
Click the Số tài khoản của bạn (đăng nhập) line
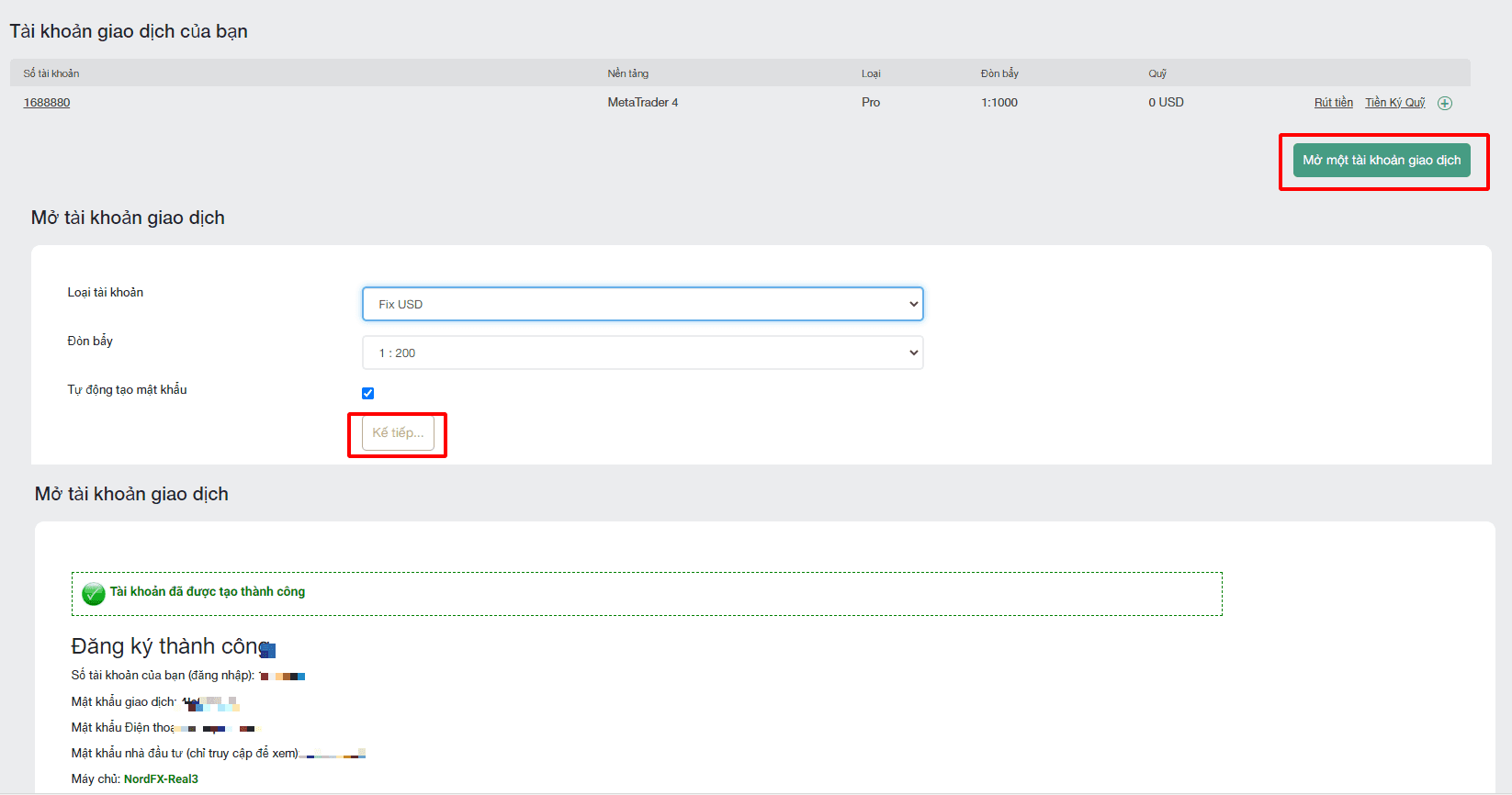coord(188,676)
